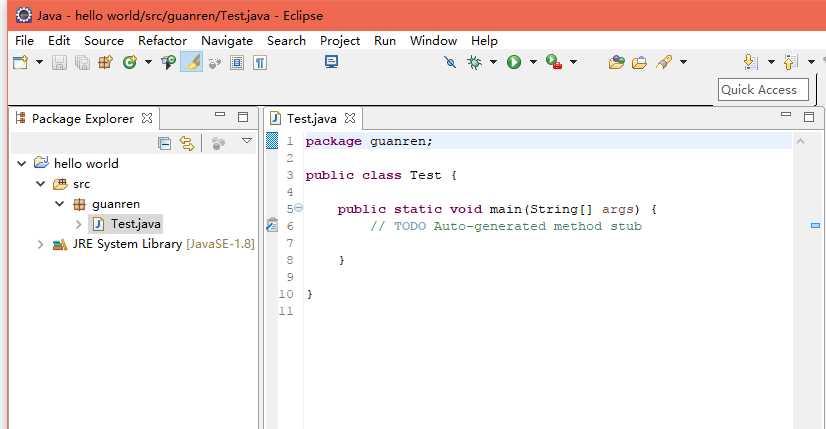Expand the Test.java tree node

coord(78,225)
